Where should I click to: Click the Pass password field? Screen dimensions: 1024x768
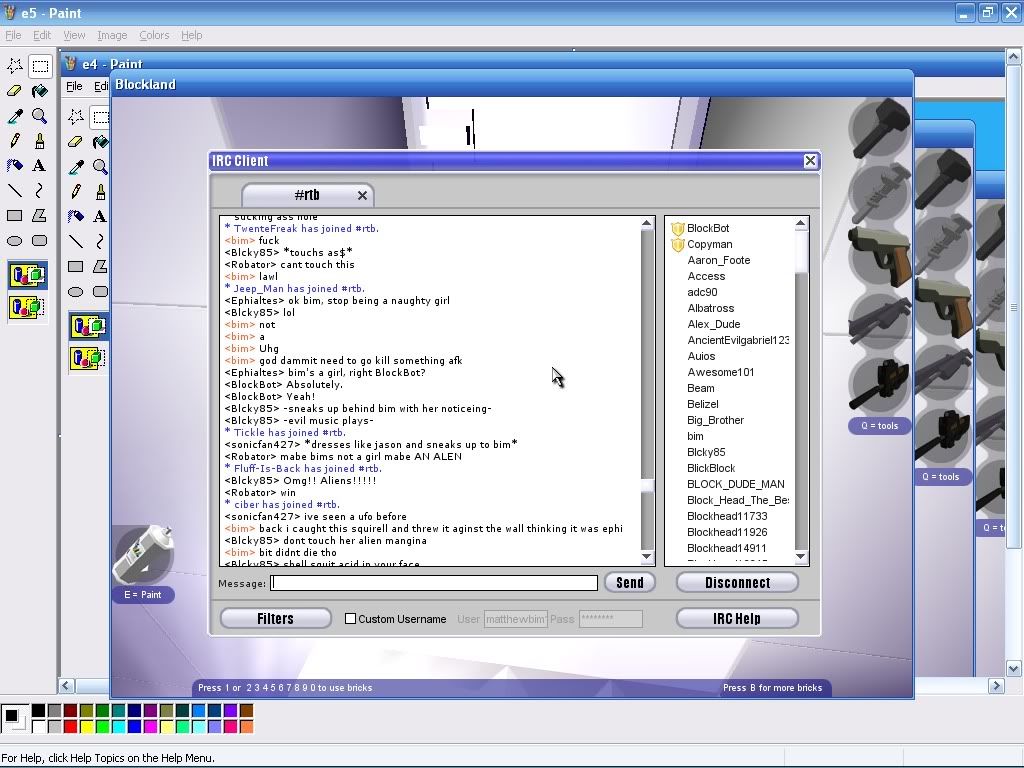[x=611, y=619]
